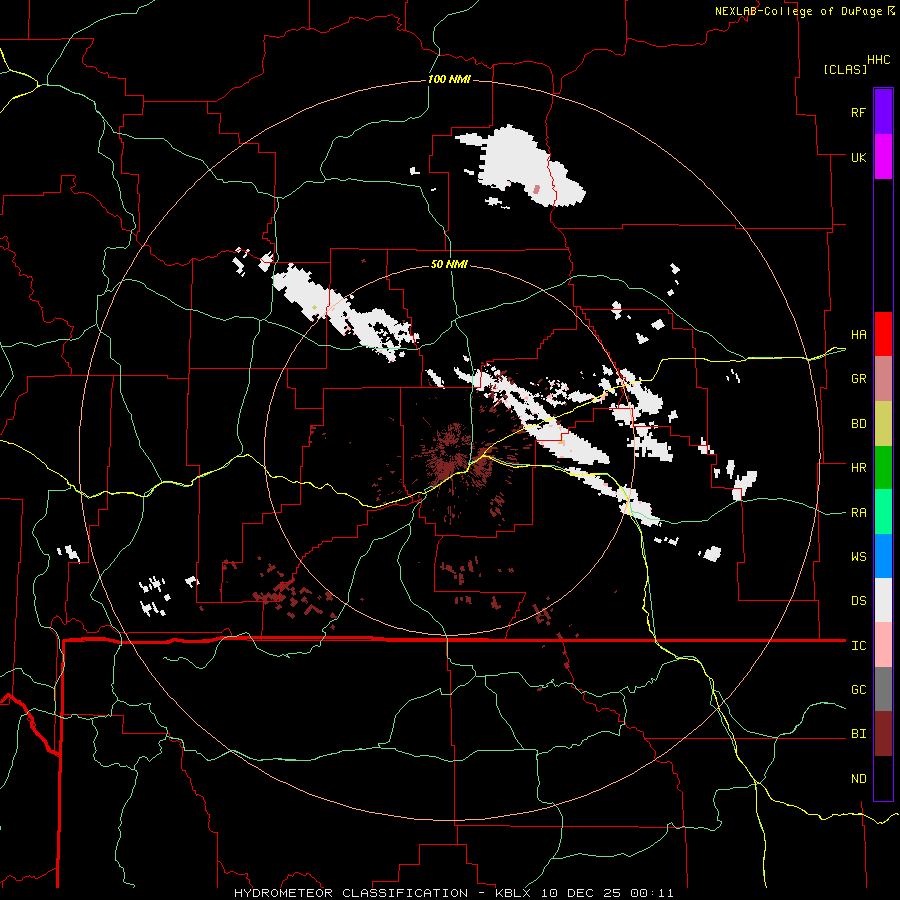Click the BD legend label

[x=858, y=424]
